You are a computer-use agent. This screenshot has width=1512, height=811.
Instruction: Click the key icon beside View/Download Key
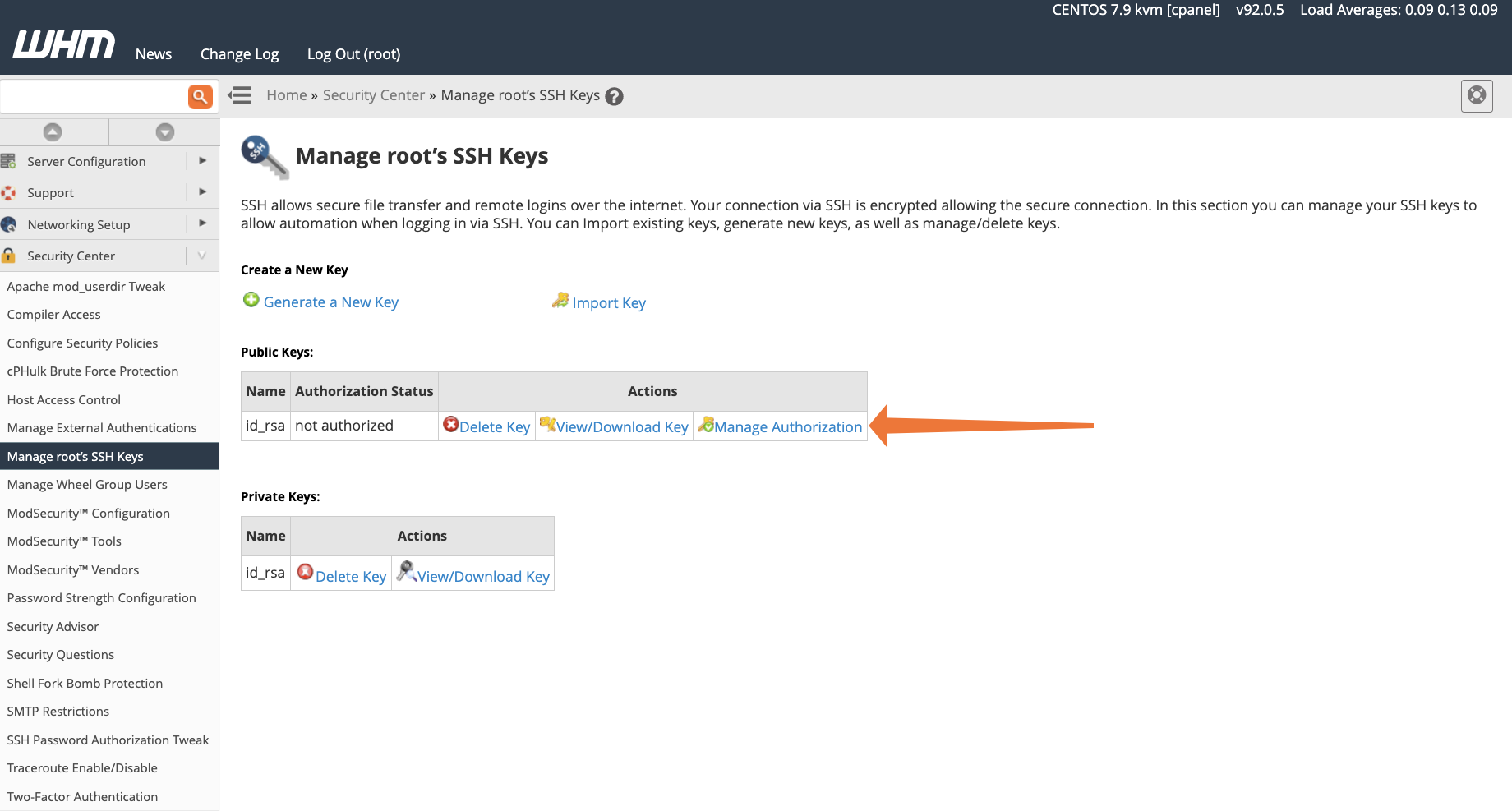click(x=547, y=425)
